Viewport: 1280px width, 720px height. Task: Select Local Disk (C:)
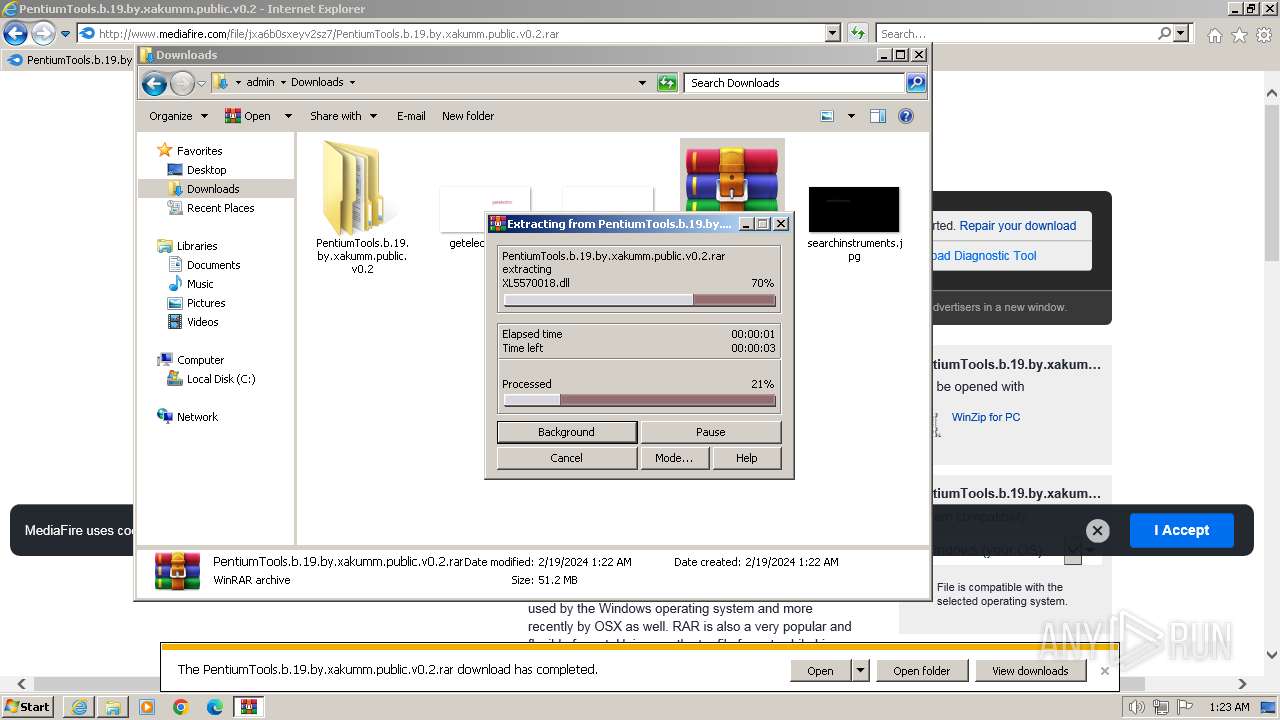[220, 379]
